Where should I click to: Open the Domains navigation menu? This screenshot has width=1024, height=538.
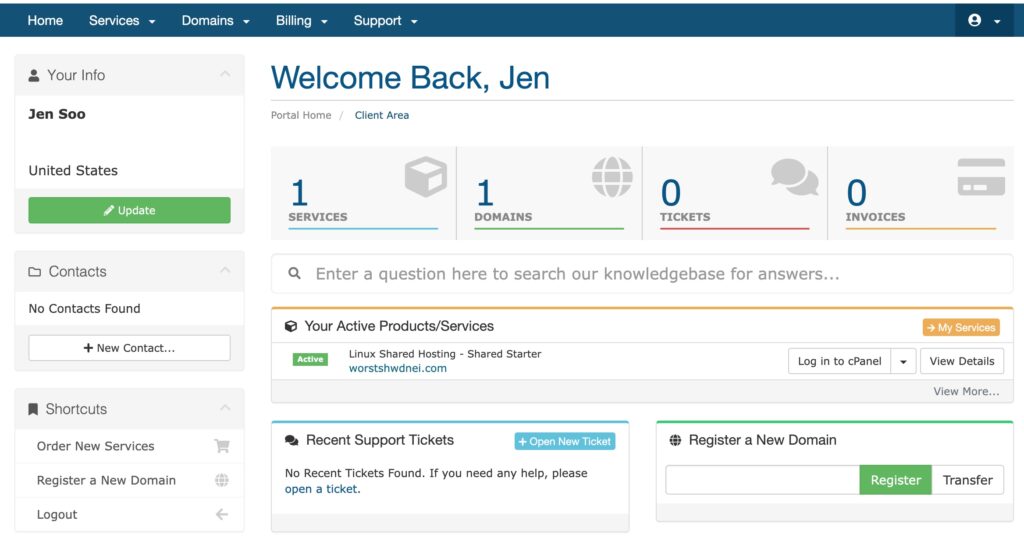click(216, 20)
